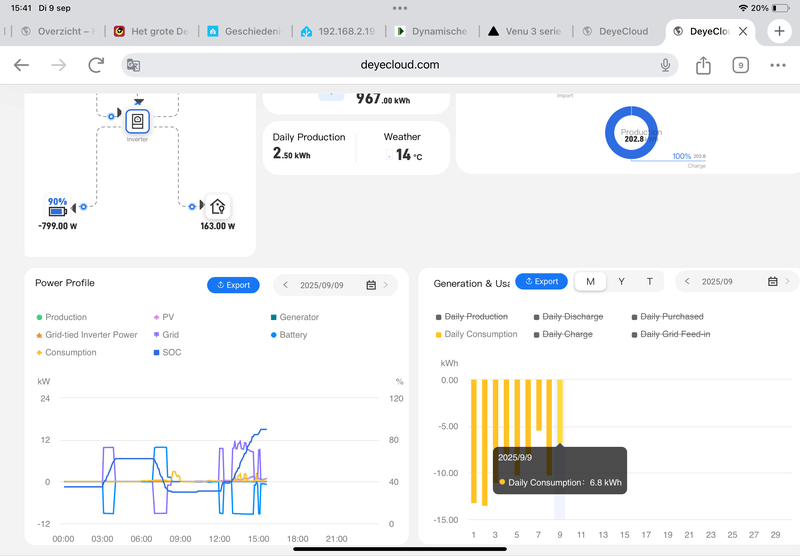Open the Power Profile calendar picker icon
800x556 pixels.
(x=371, y=285)
